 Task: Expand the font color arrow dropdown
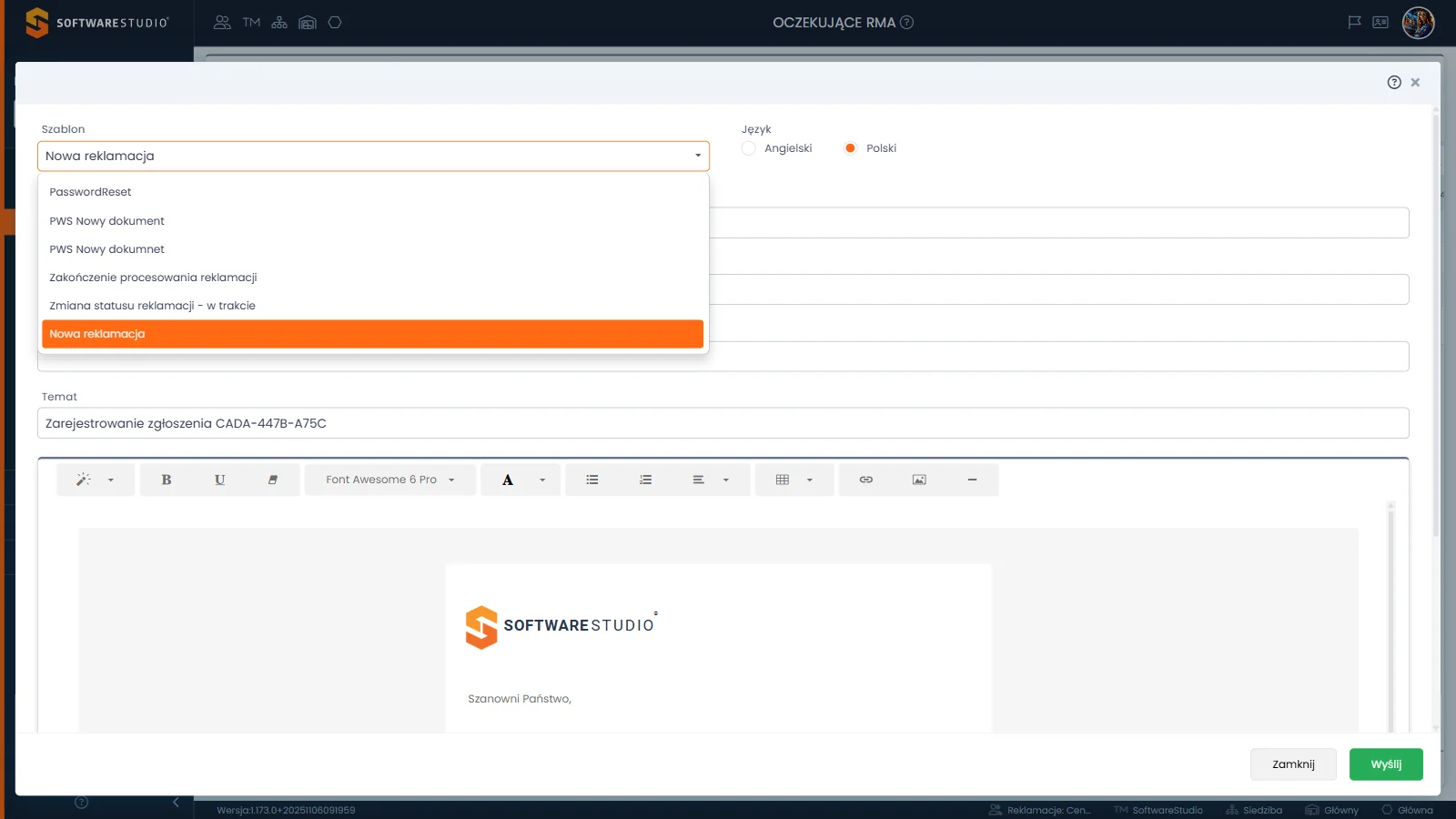click(x=542, y=480)
